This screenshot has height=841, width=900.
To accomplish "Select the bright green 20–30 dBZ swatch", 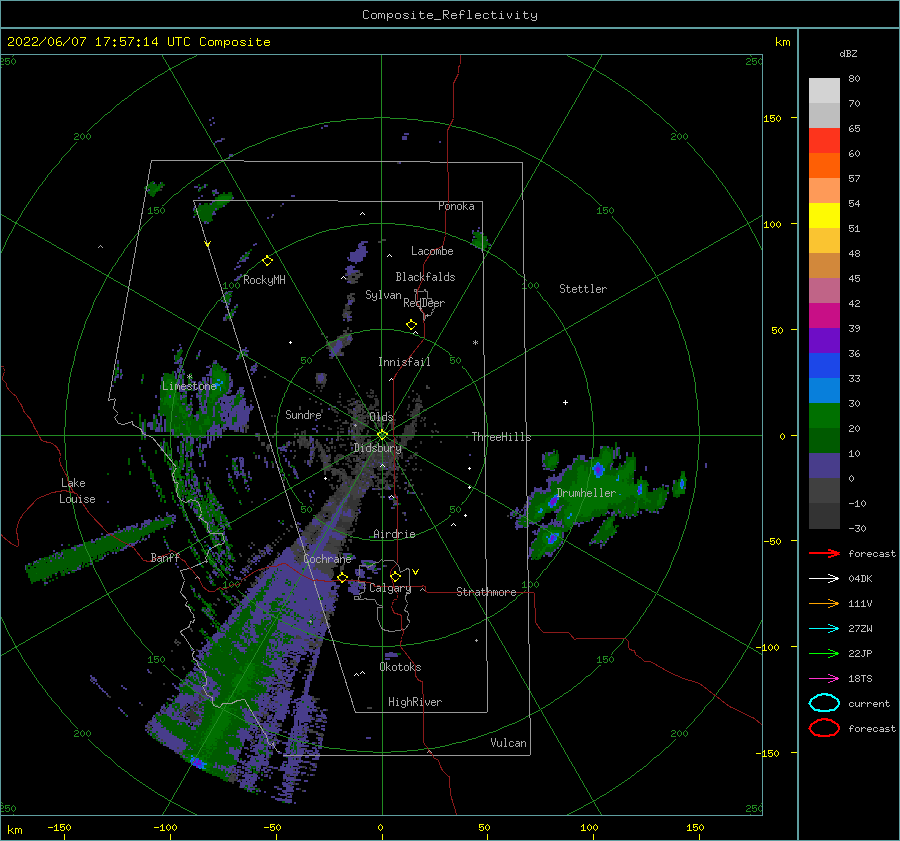I will tap(824, 416).
